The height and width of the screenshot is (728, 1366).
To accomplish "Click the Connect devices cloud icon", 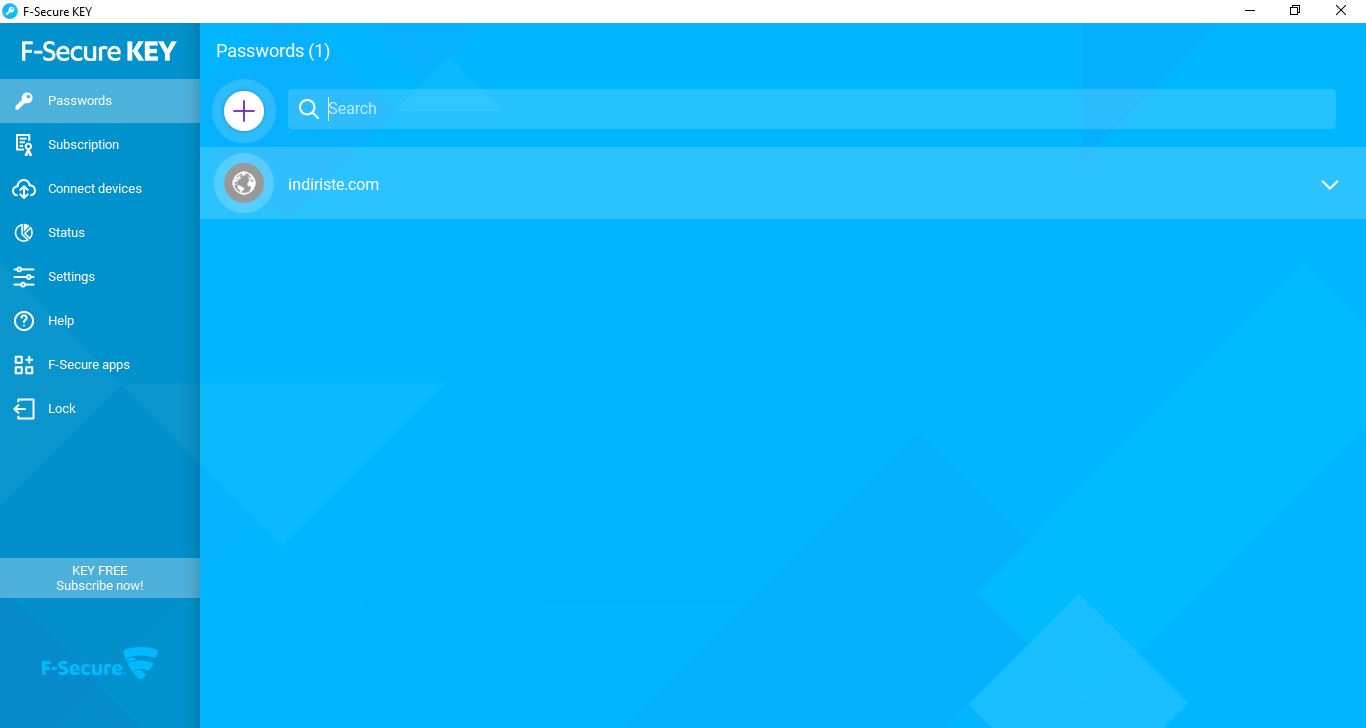I will pos(24,189).
